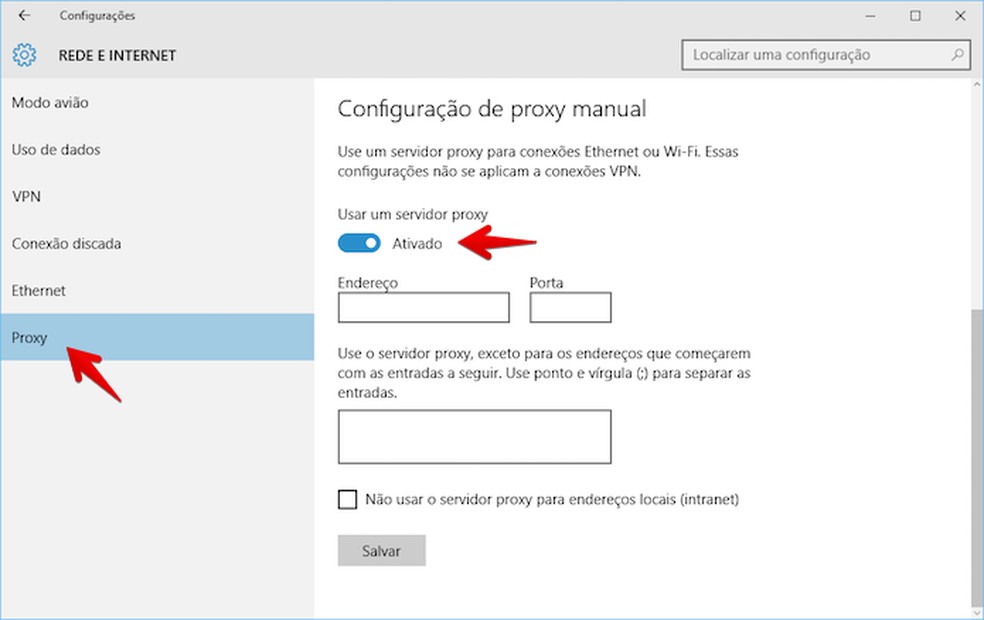Open Uso de dados settings
This screenshot has width=984, height=620.
48,149
